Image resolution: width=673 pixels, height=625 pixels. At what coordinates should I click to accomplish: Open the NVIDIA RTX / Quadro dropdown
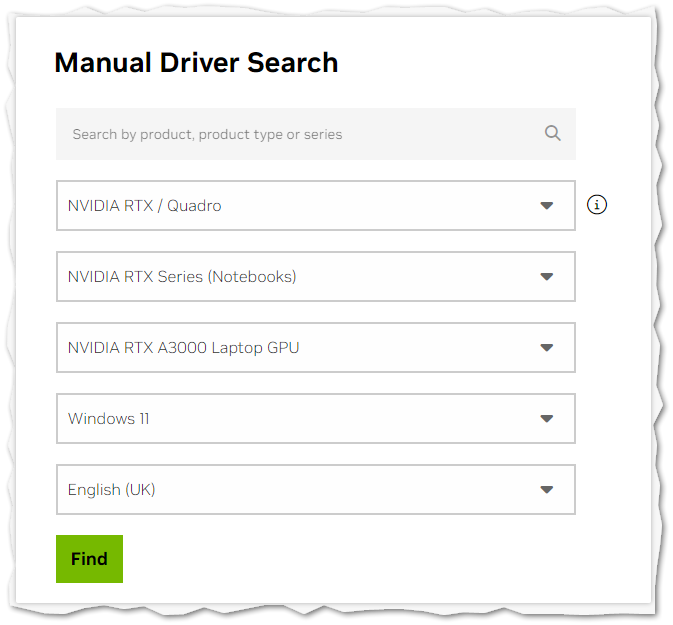point(315,206)
